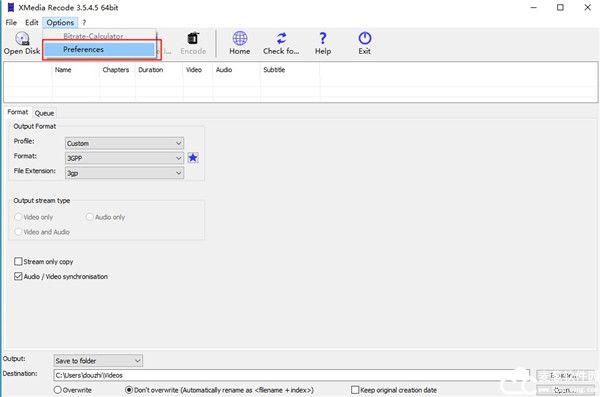Close the XMedia Recode window
This screenshot has width=600, height=397.
587,7
